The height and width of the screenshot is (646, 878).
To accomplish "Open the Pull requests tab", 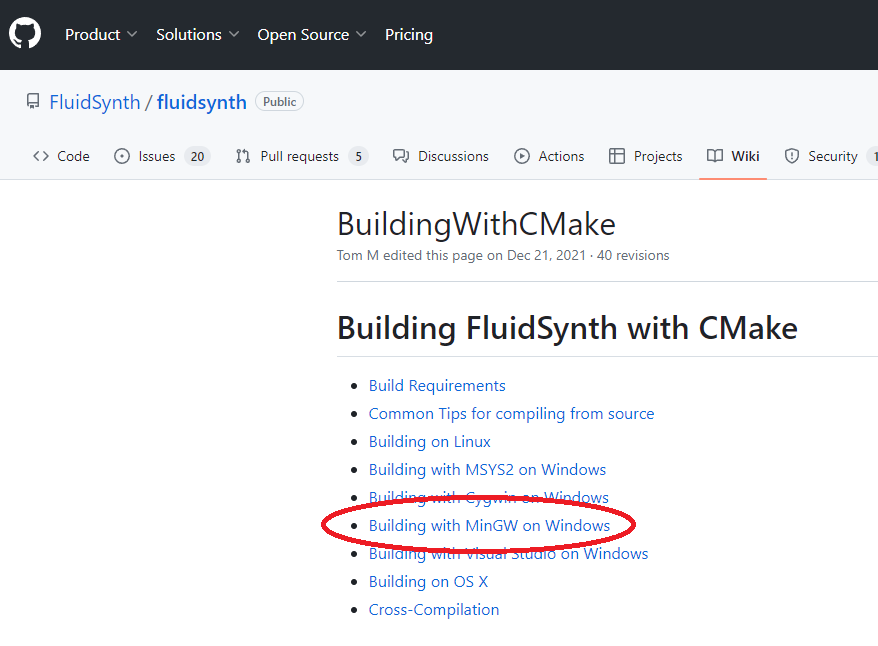I will [x=302, y=156].
